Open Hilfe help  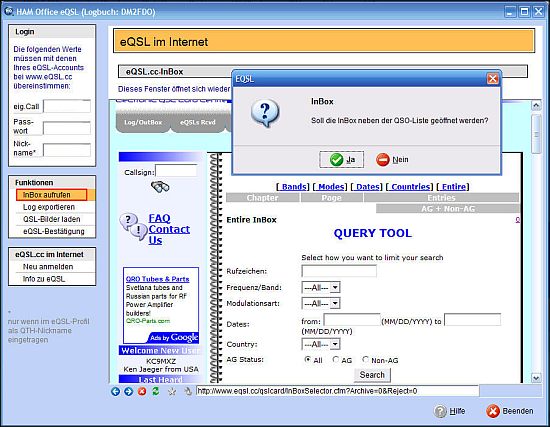point(450,411)
